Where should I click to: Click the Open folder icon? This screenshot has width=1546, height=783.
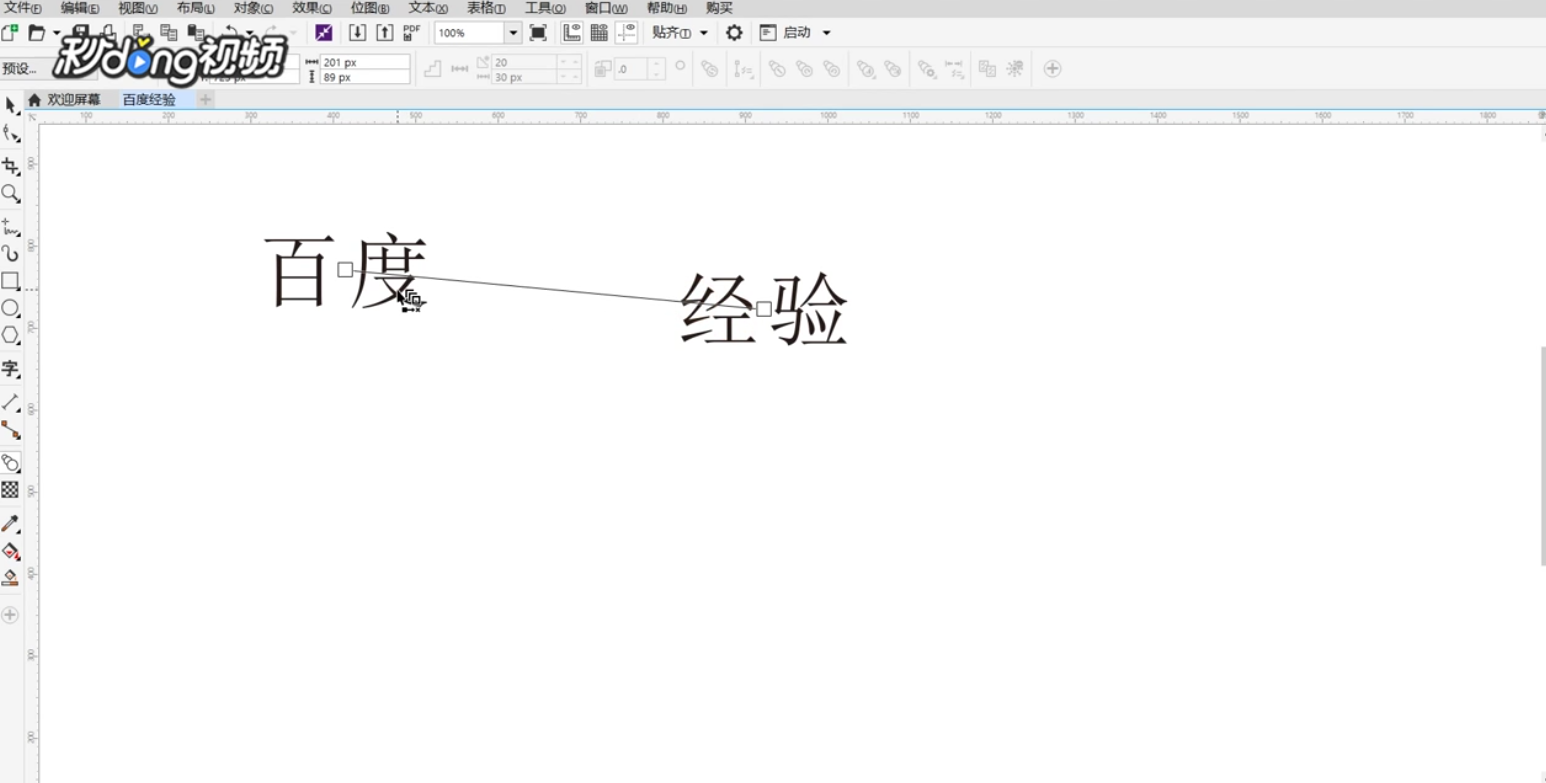pos(37,32)
